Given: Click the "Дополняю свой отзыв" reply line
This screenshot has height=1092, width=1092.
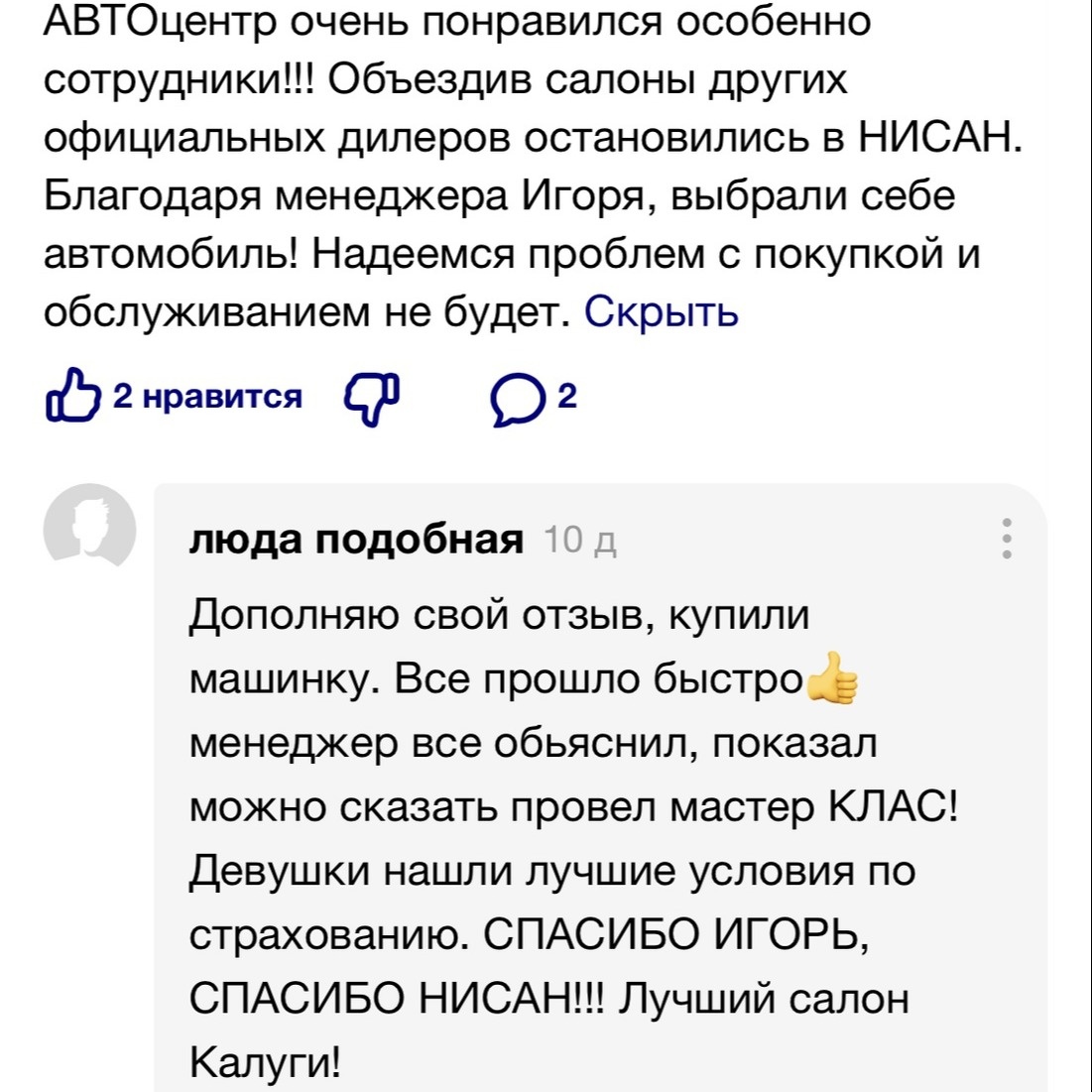Looking at the screenshot, I should 499,615.
